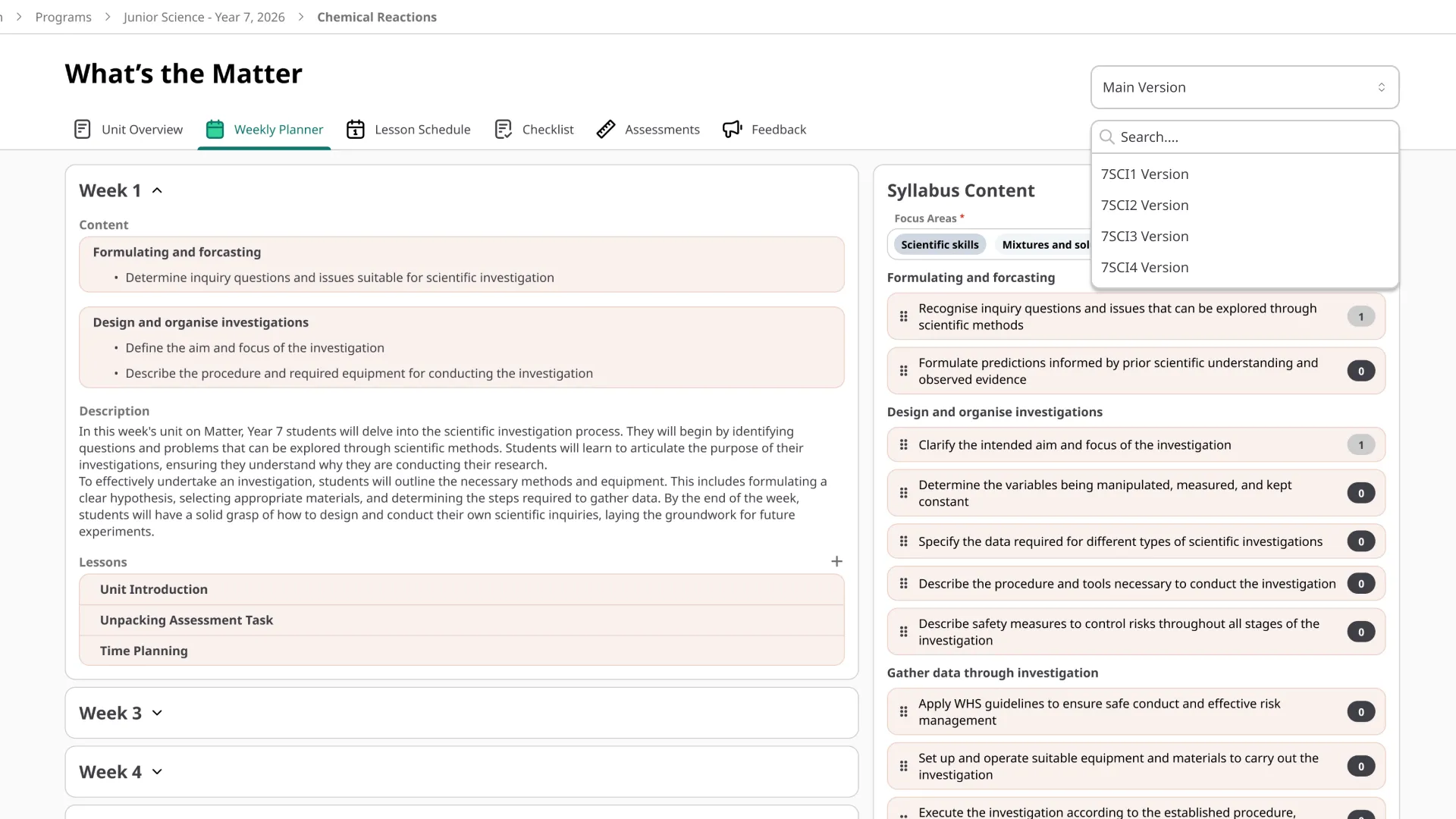Select the Scientific skills focus area chip
Screen dimensions: 1456x819
click(940, 245)
